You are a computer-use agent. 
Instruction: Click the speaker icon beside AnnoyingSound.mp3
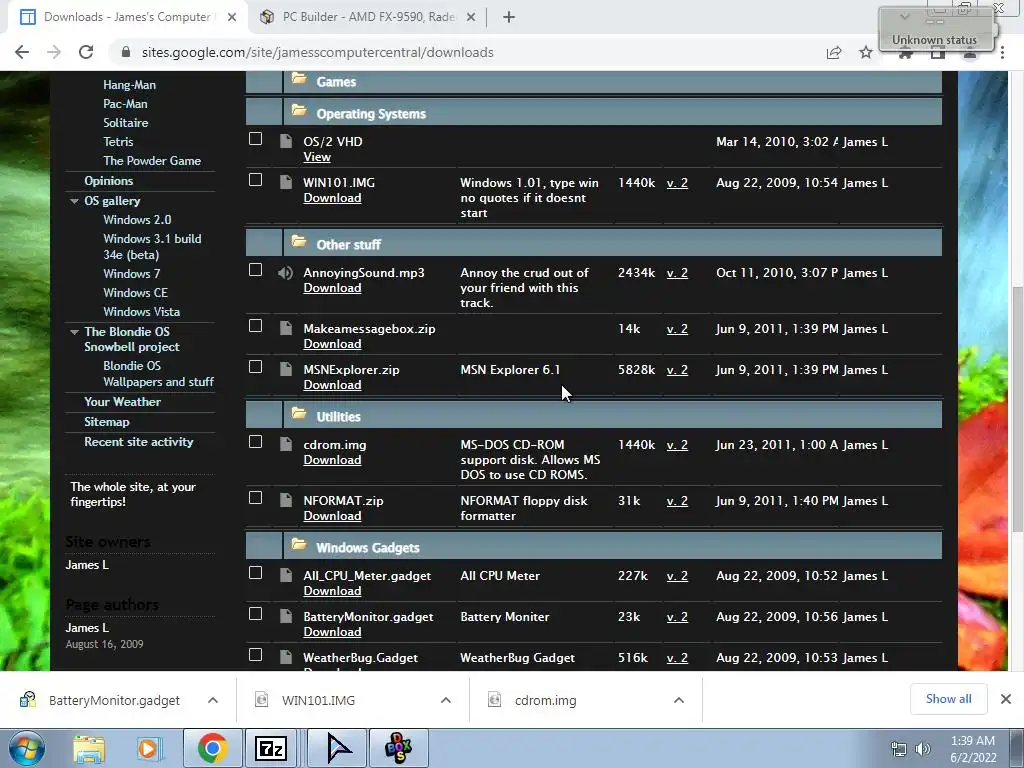tap(285, 273)
